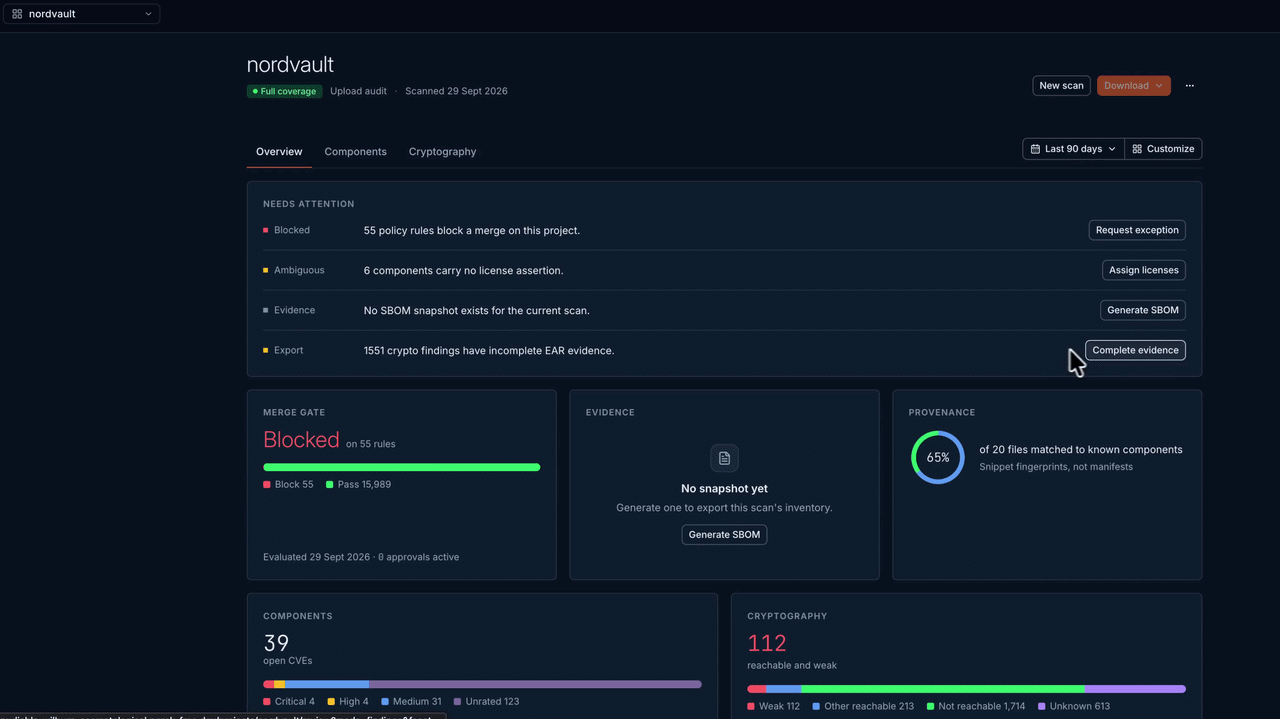The width and height of the screenshot is (1280, 719).
Task: Expand the Last 90 days range selector
Action: tap(1073, 149)
